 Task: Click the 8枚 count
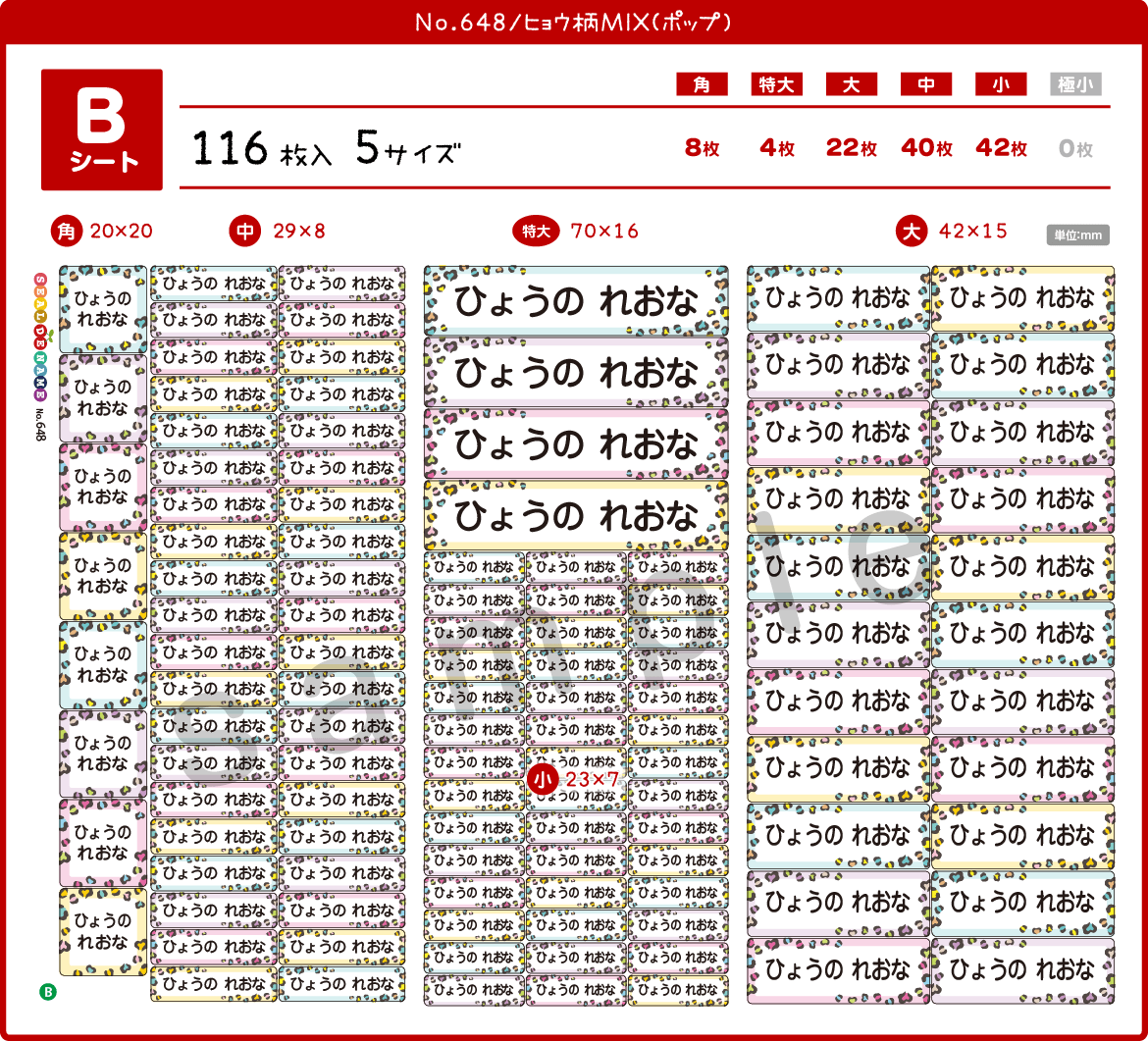tap(703, 148)
